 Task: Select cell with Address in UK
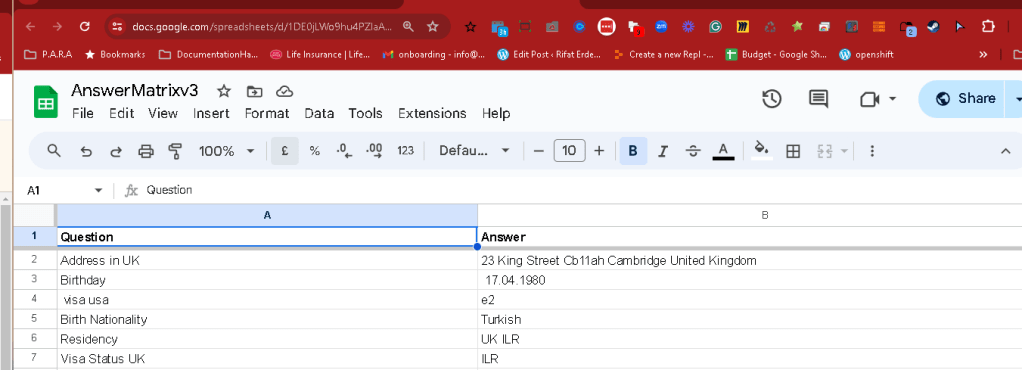click(267, 261)
